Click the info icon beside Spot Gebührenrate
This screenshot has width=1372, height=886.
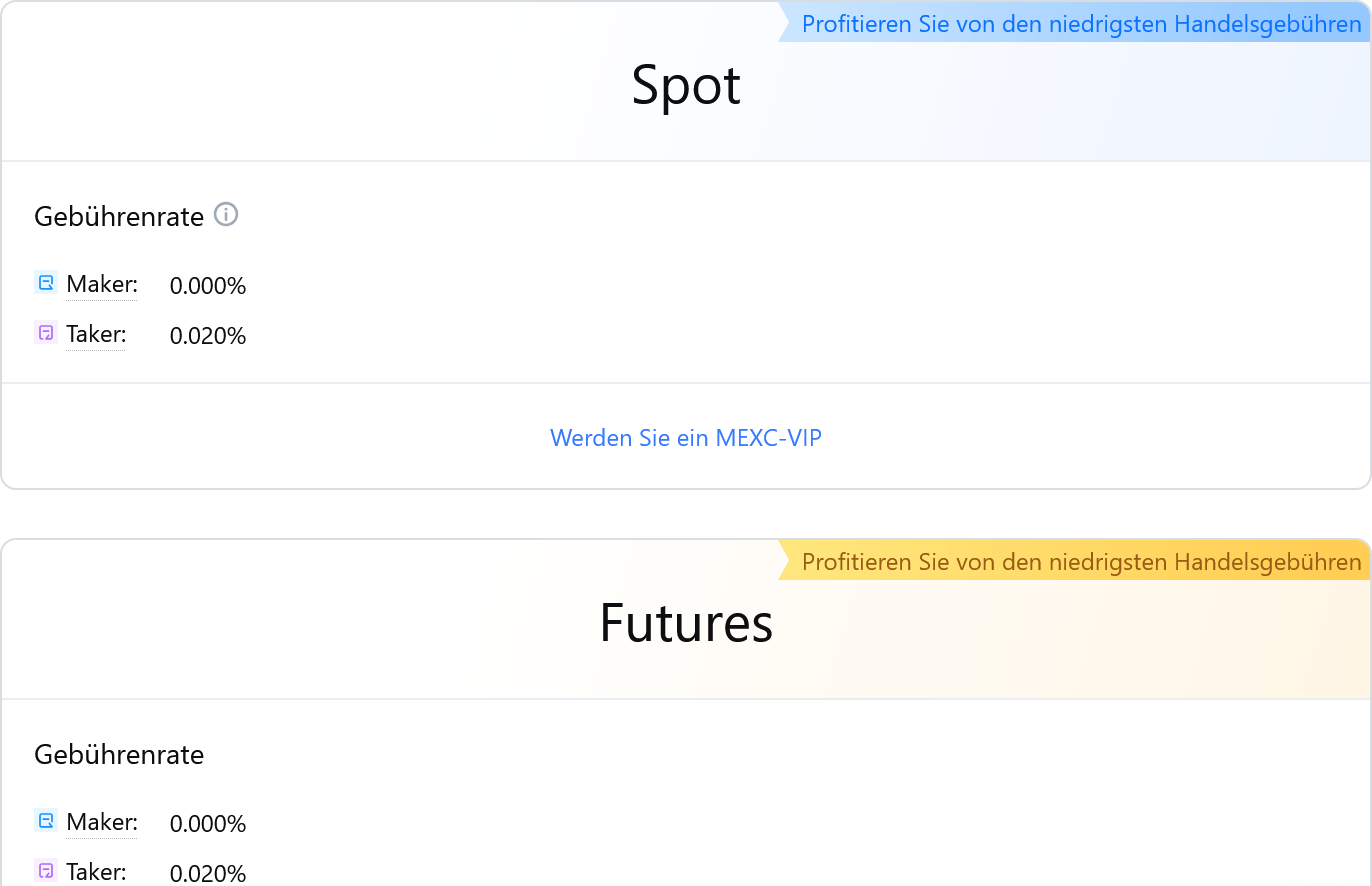(x=227, y=214)
